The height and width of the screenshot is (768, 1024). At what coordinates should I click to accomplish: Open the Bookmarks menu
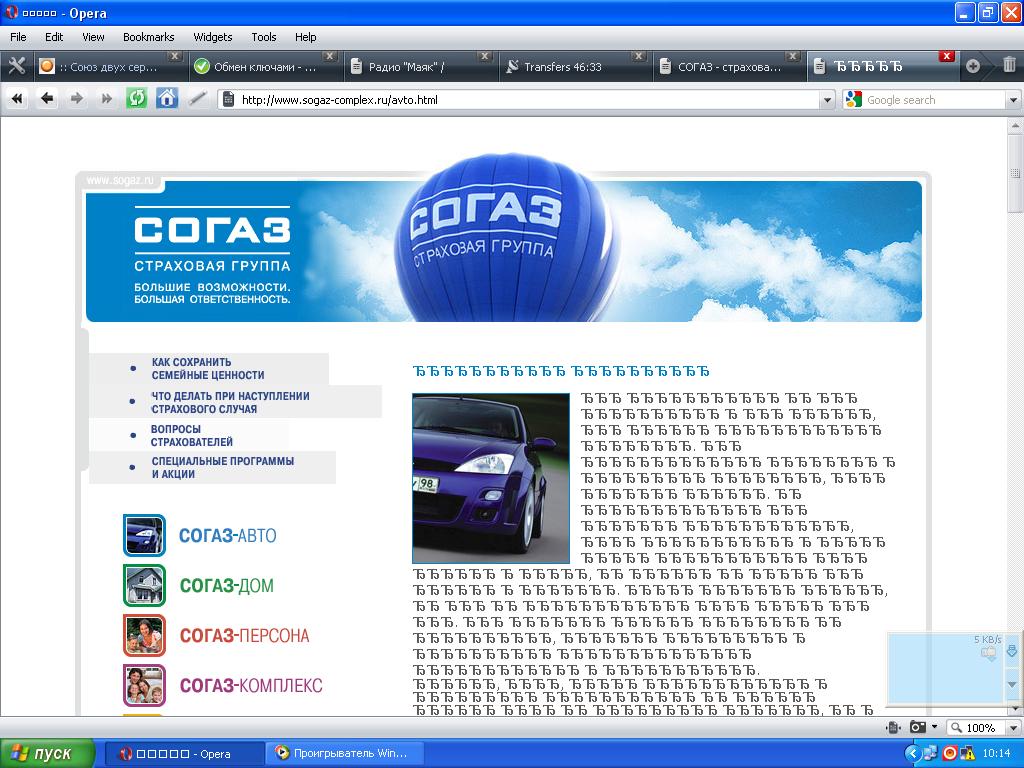point(149,37)
